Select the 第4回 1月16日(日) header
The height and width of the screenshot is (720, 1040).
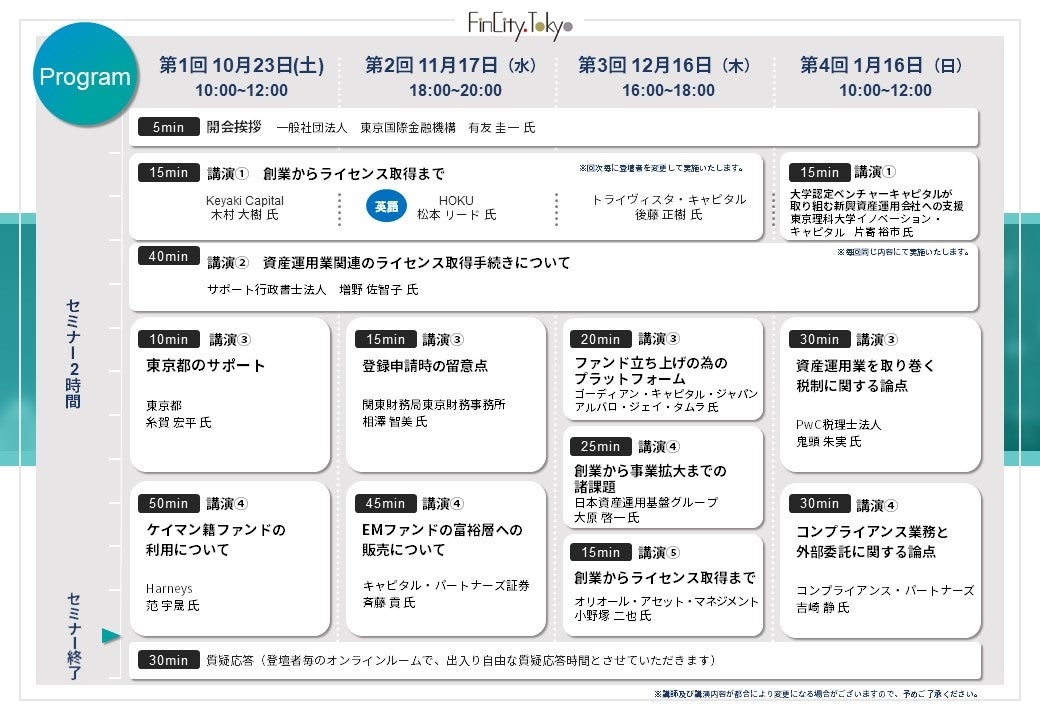(881, 66)
